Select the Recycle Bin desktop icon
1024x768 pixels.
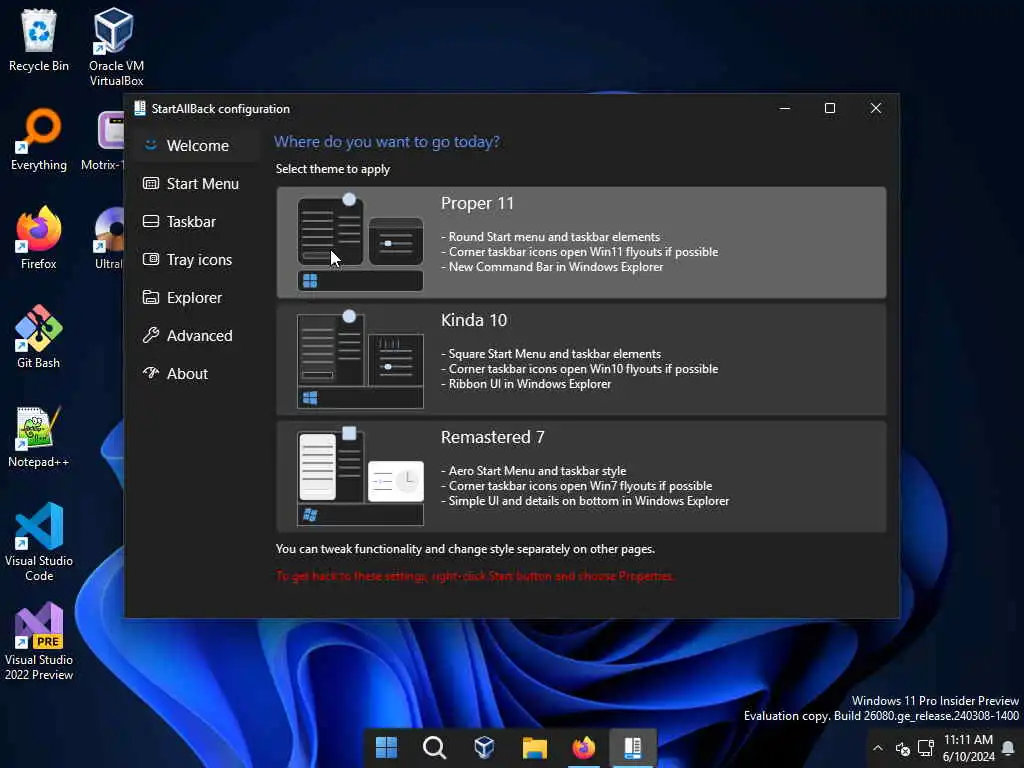tap(39, 40)
